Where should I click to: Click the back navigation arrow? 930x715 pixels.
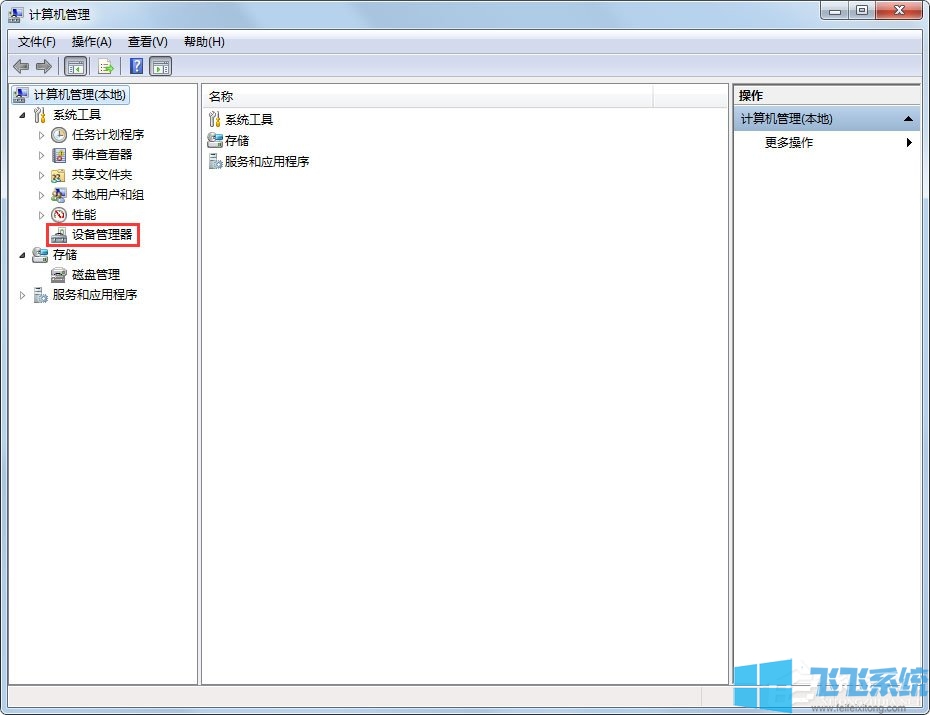click(22, 66)
